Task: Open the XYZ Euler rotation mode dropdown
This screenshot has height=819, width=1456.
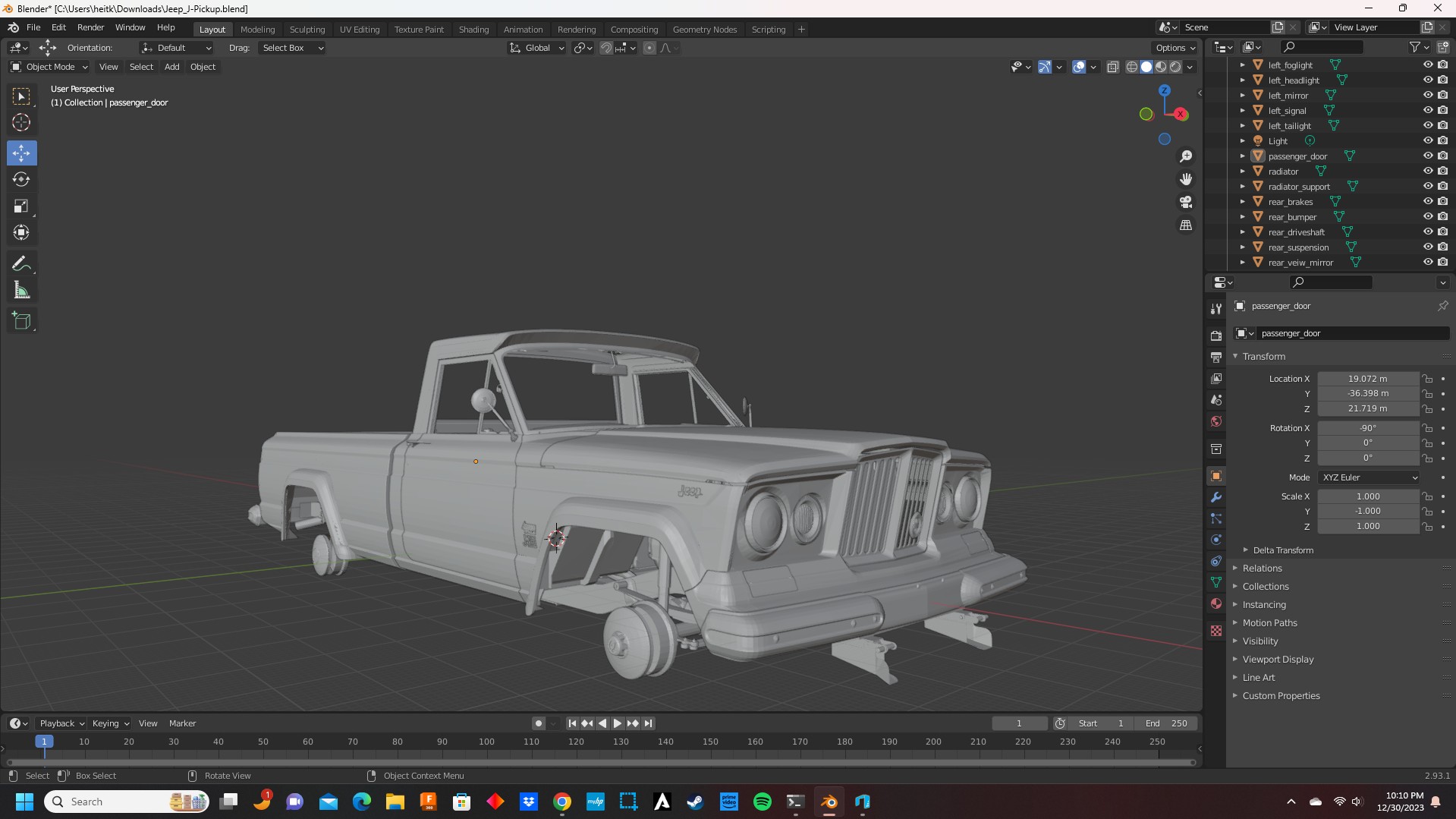Action: coord(1369,477)
